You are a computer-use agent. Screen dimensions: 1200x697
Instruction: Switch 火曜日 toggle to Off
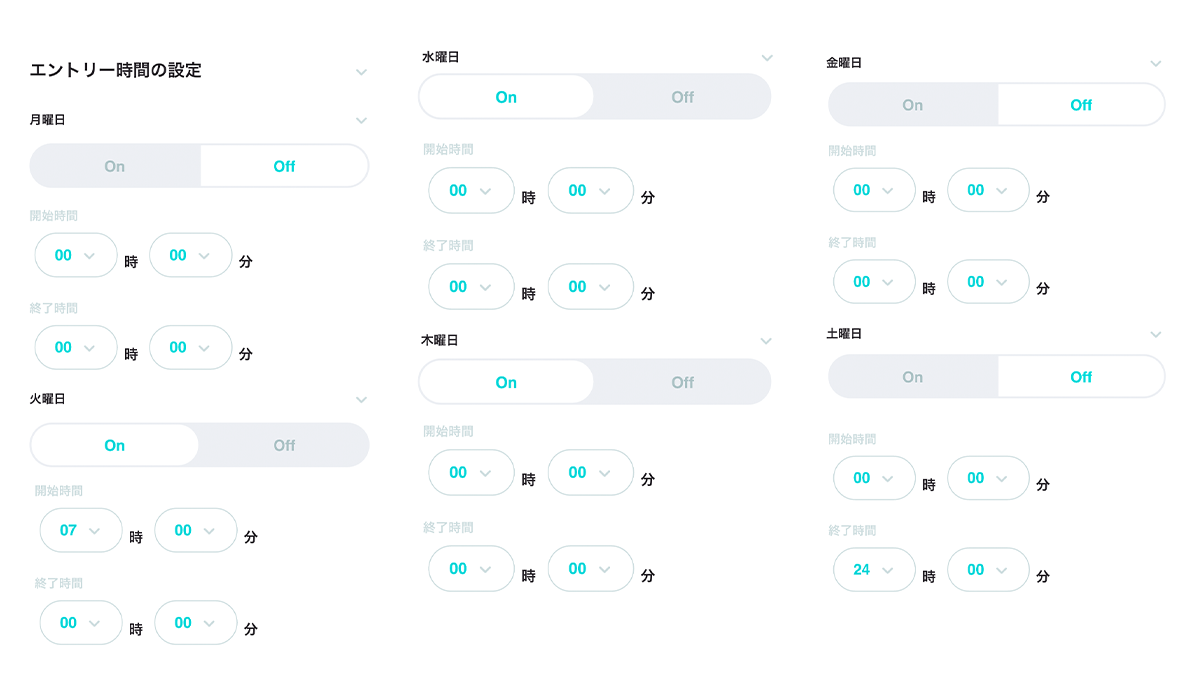(x=284, y=445)
